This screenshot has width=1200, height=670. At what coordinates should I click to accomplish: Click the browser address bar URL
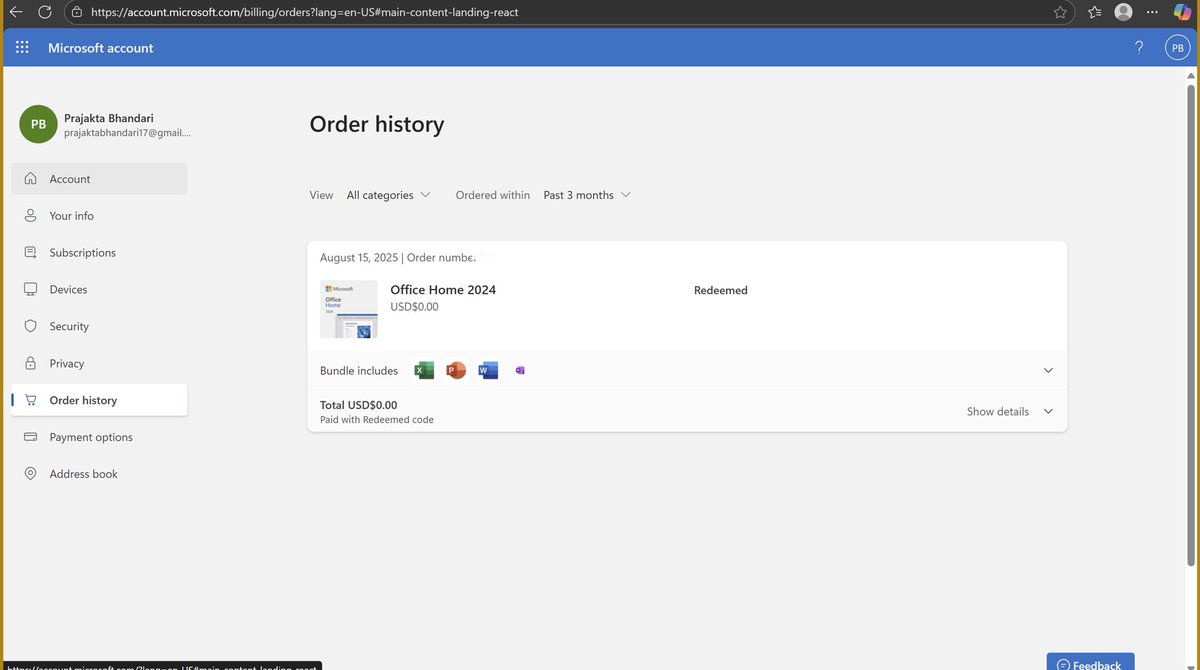tap(304, 12)
